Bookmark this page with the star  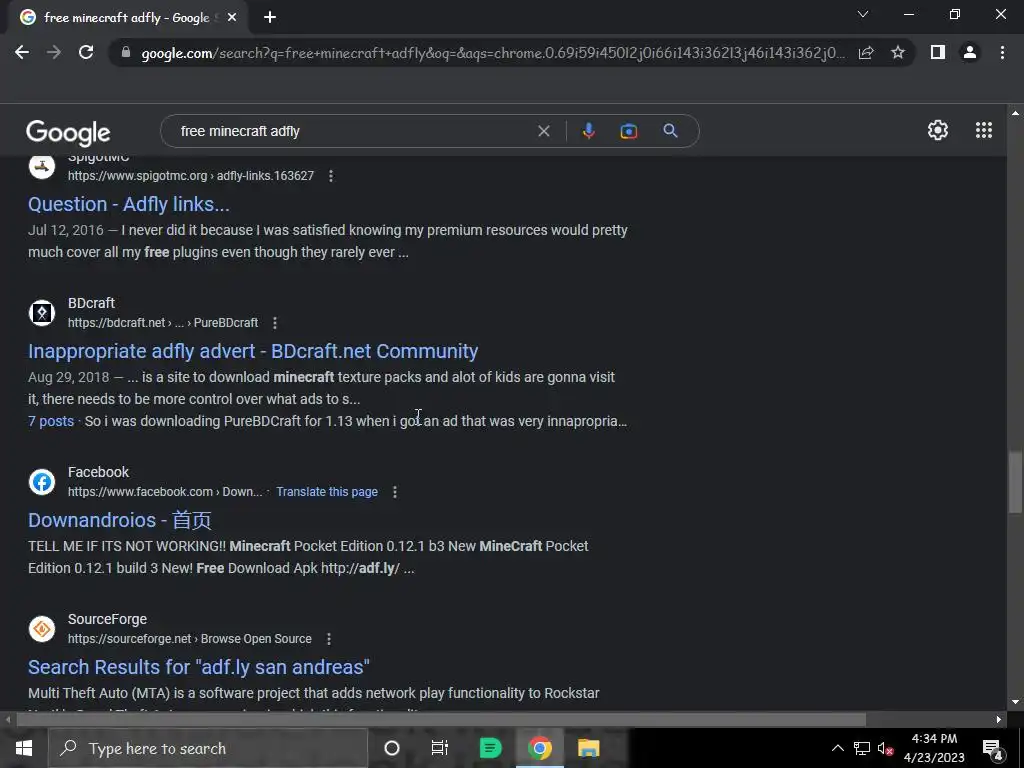pyautogui.click(x=898, y=52)
